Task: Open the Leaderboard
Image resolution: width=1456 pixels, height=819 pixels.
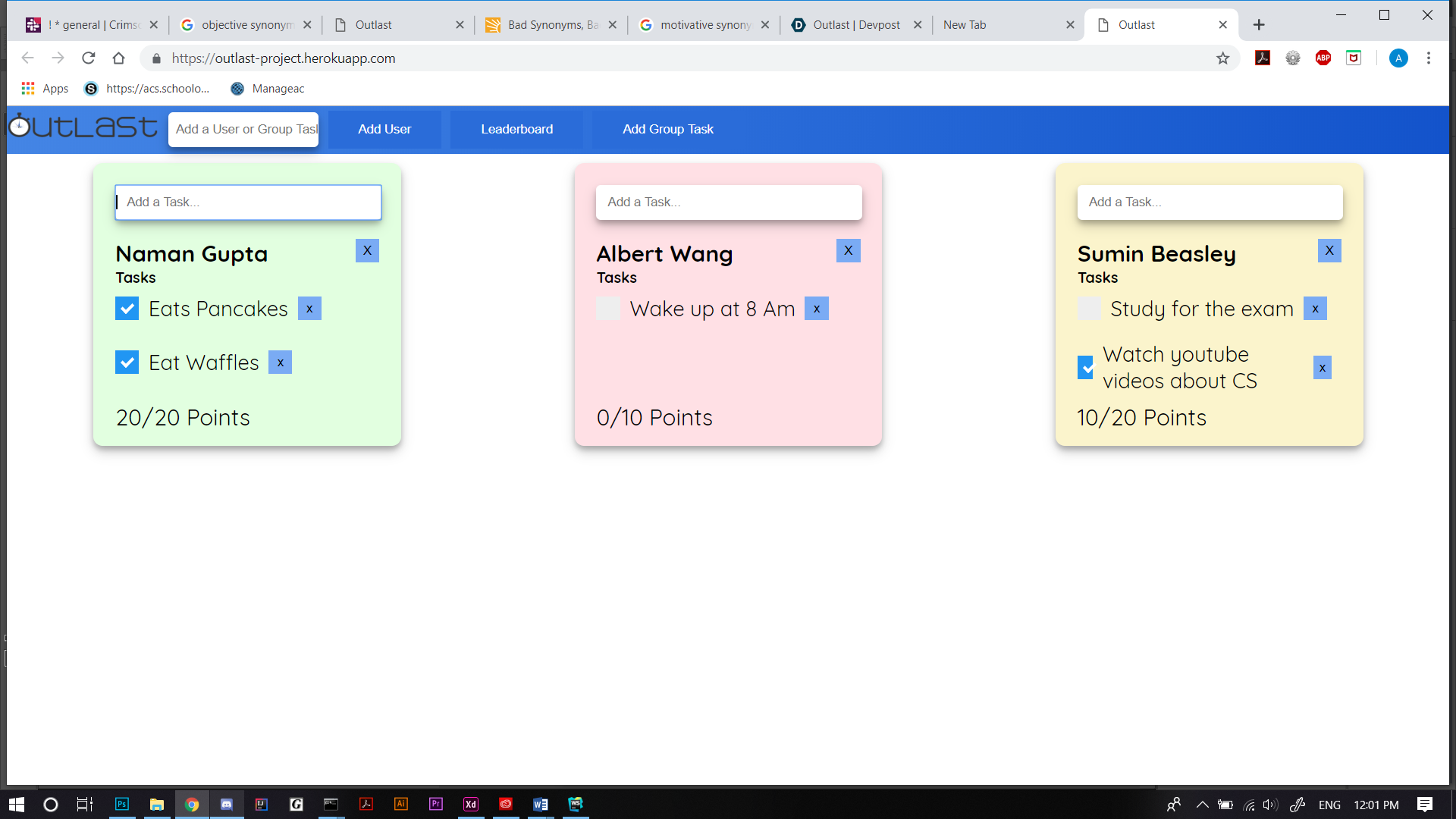Action: click(516, 129)
